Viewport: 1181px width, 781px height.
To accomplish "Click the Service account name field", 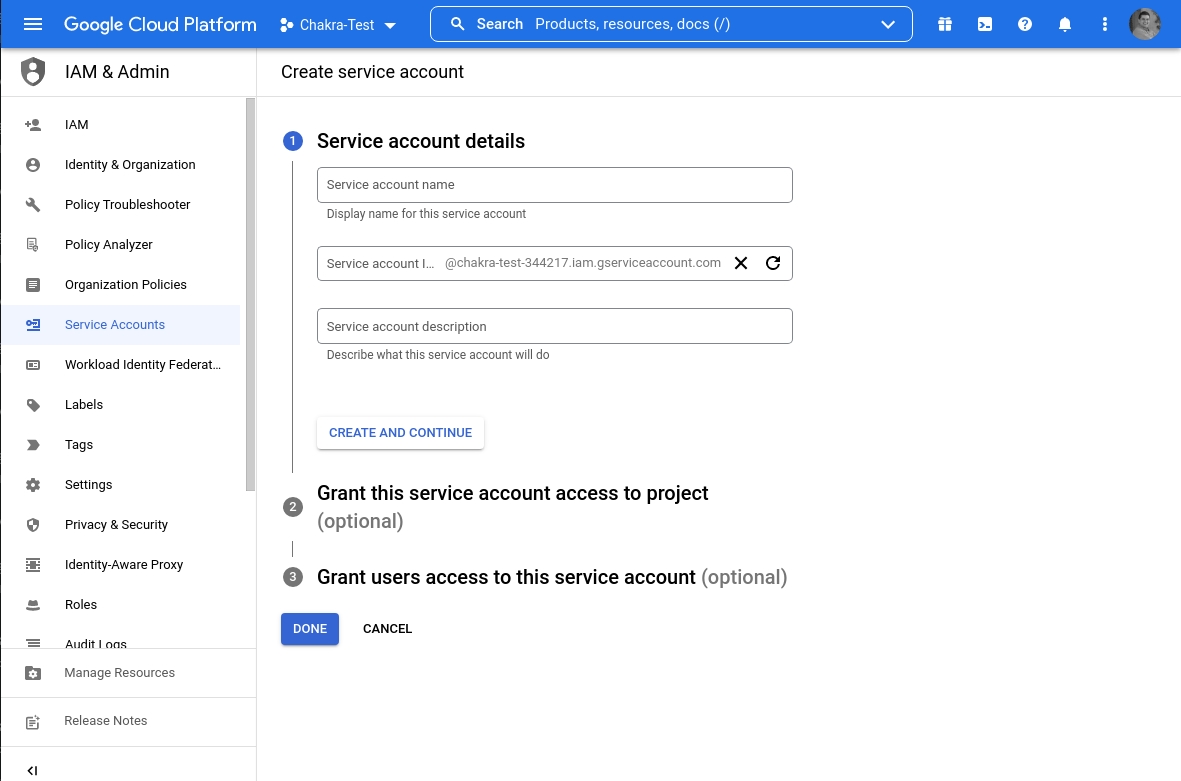I will [x=554, y=185].
